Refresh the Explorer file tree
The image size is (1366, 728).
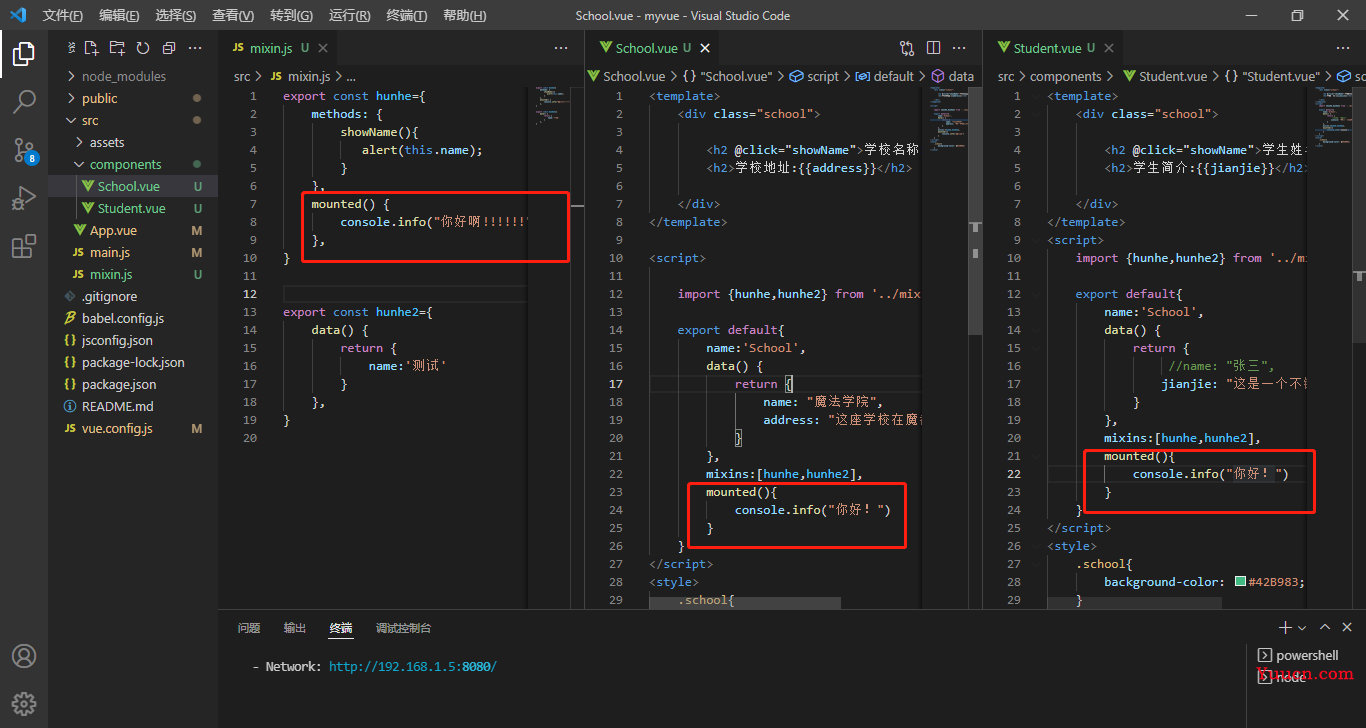click(143, 48)
